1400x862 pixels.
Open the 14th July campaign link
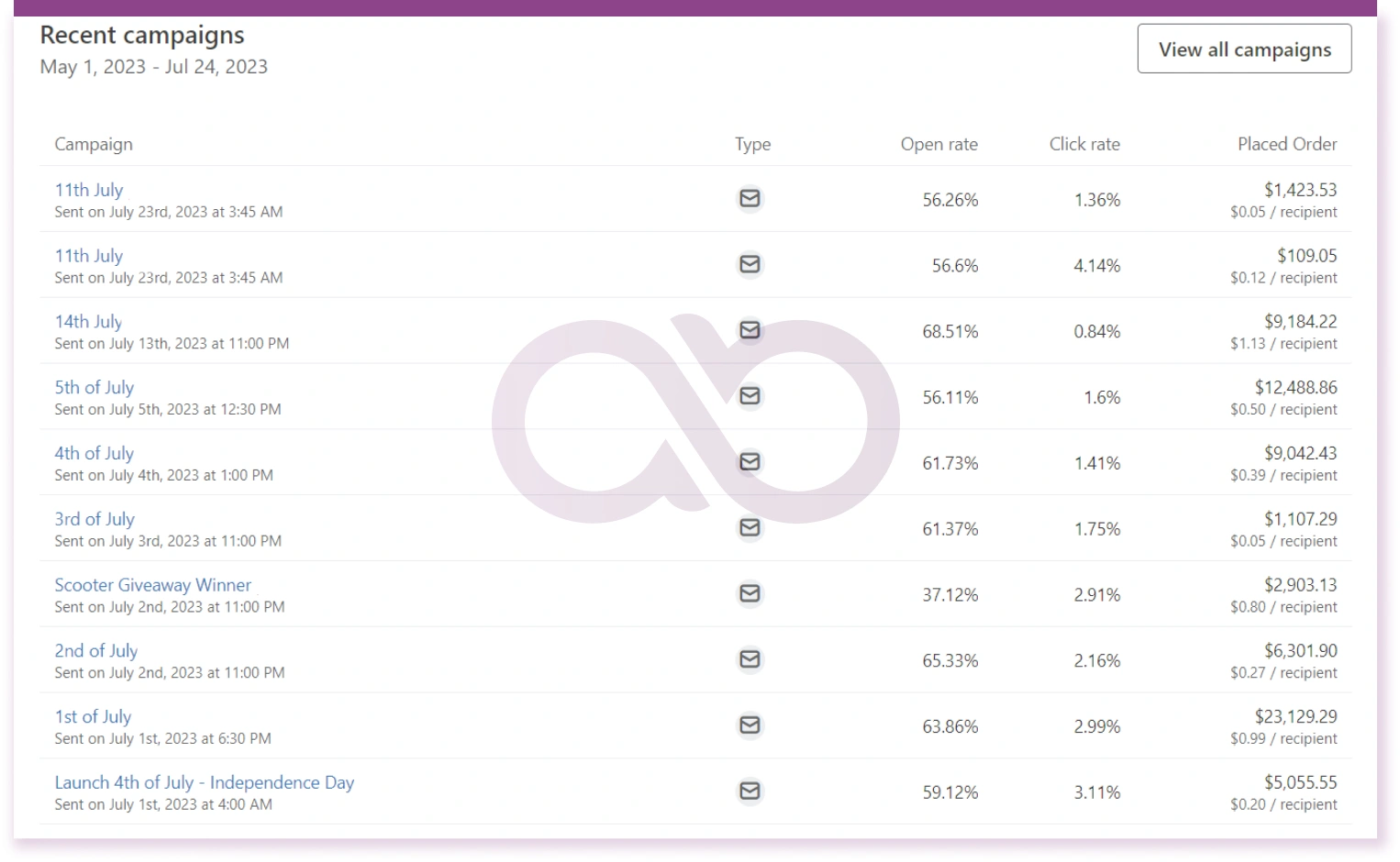88,322
